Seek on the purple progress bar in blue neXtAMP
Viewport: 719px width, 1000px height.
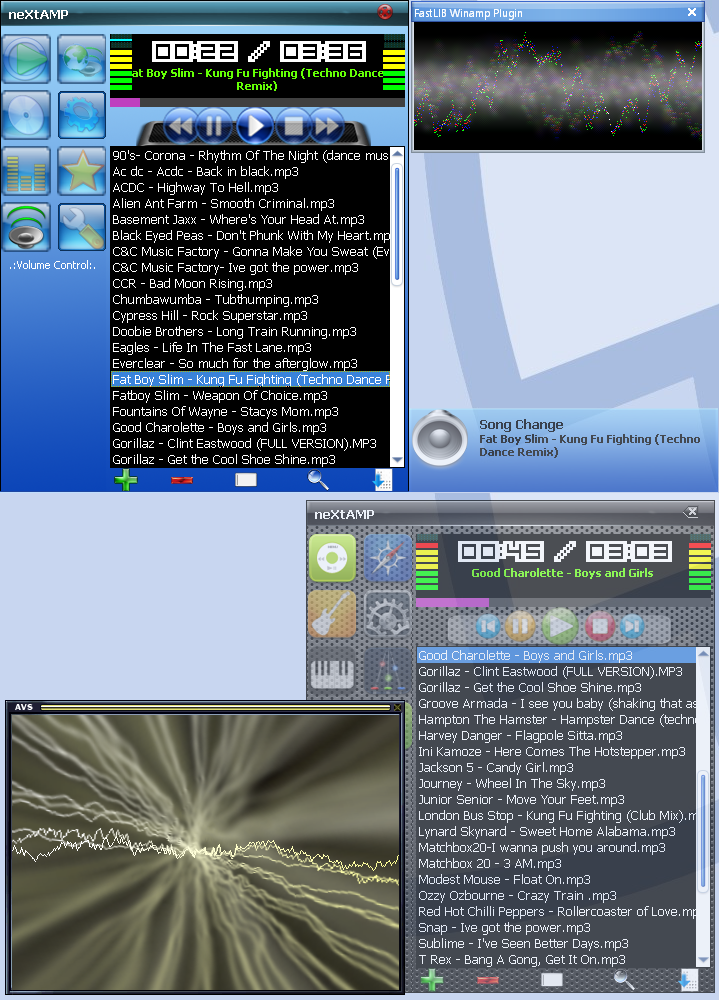[257, 102]
